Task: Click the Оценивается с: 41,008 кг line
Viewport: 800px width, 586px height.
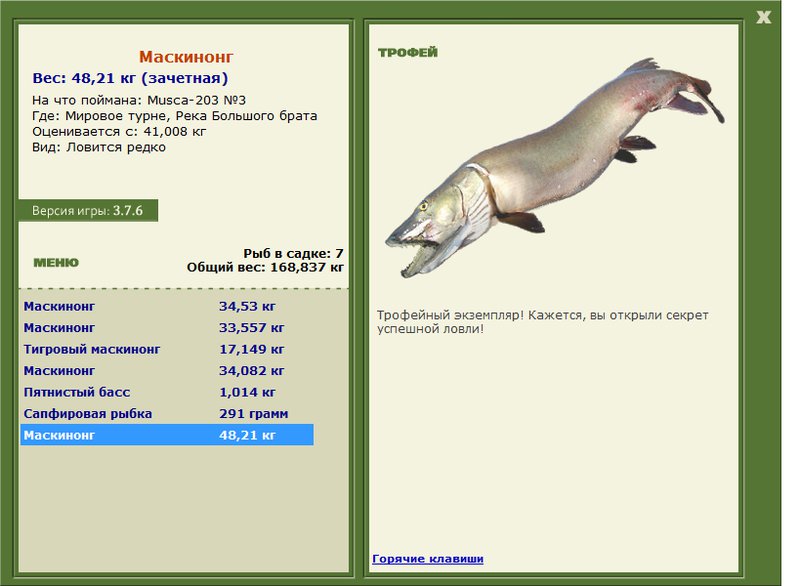Action: [119, 132]
